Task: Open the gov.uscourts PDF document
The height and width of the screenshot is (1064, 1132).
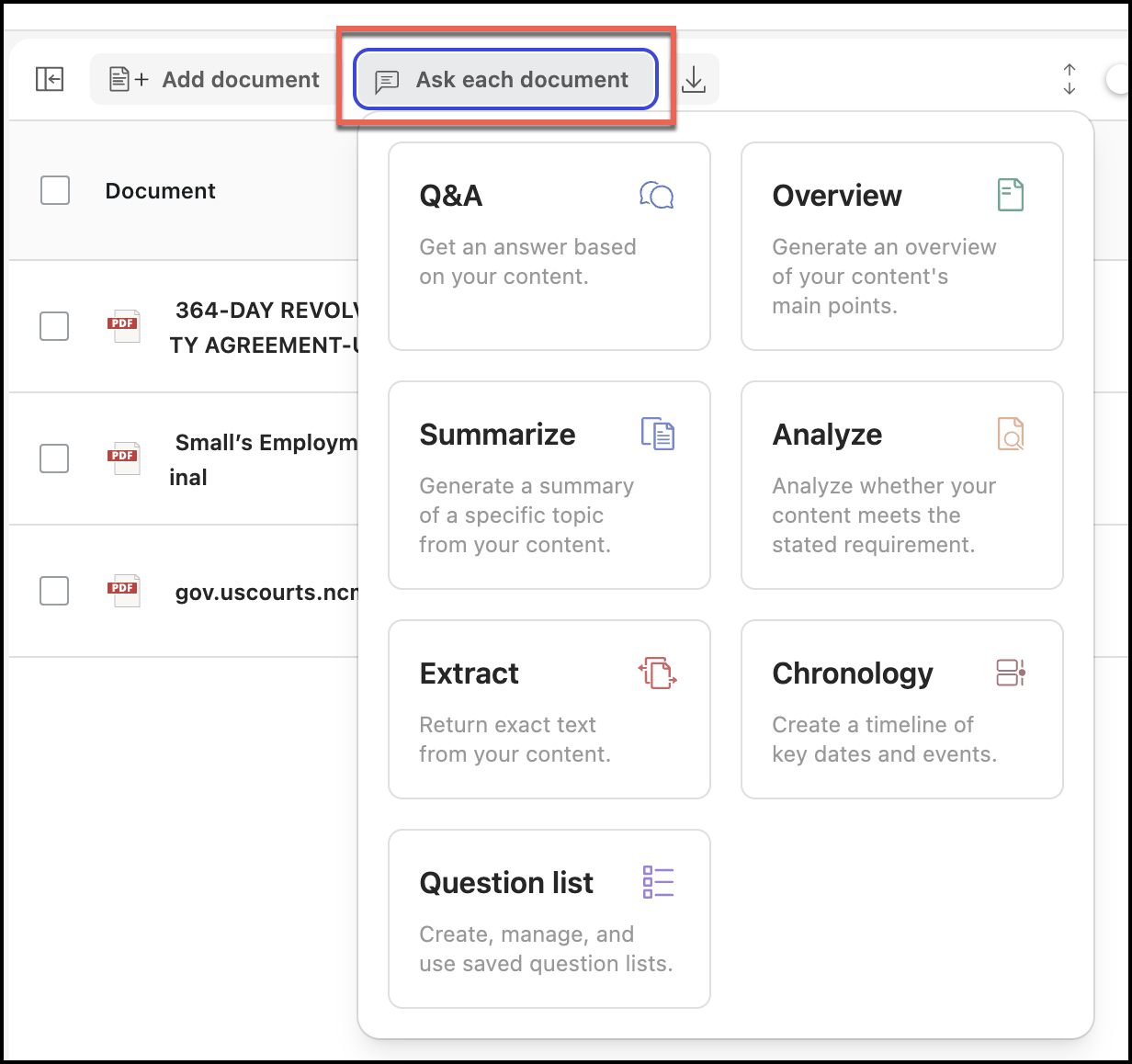Action: point(266,593)
